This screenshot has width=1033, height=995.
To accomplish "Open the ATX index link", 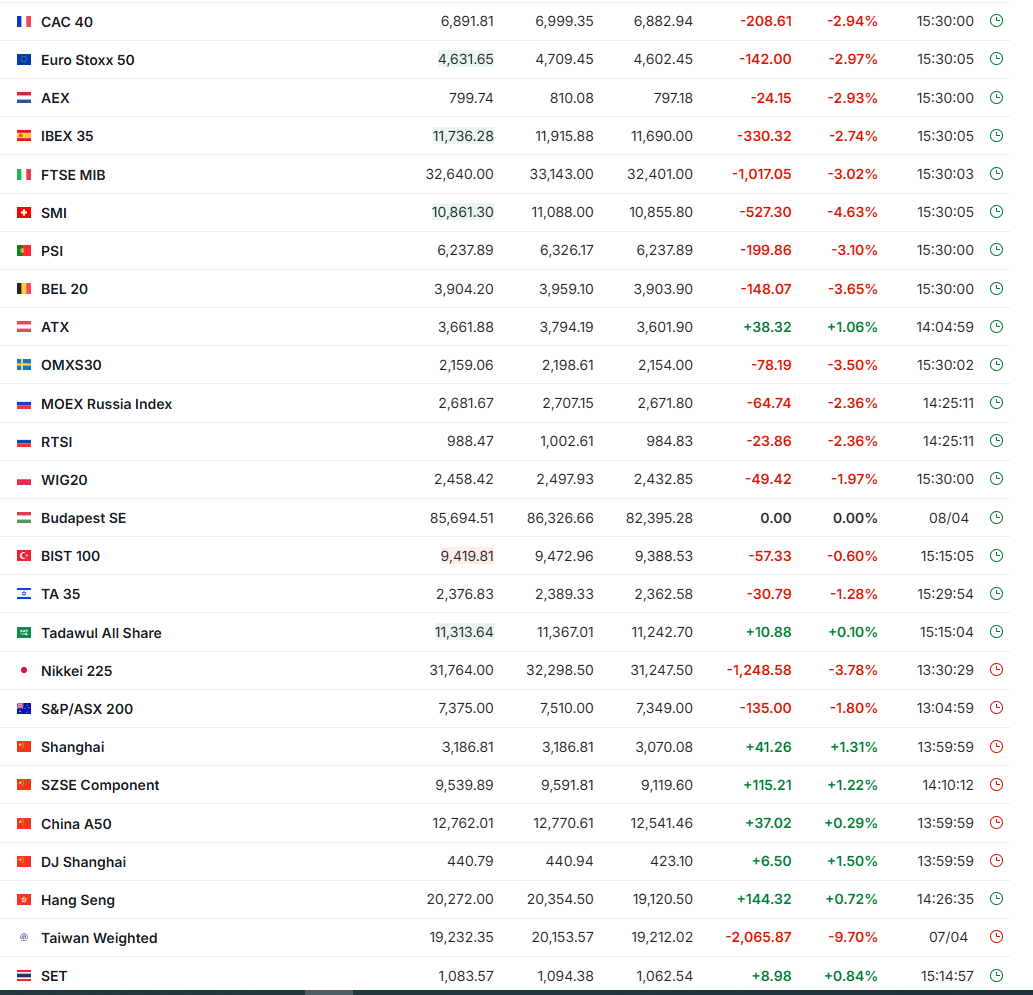I will click(55, 327).
